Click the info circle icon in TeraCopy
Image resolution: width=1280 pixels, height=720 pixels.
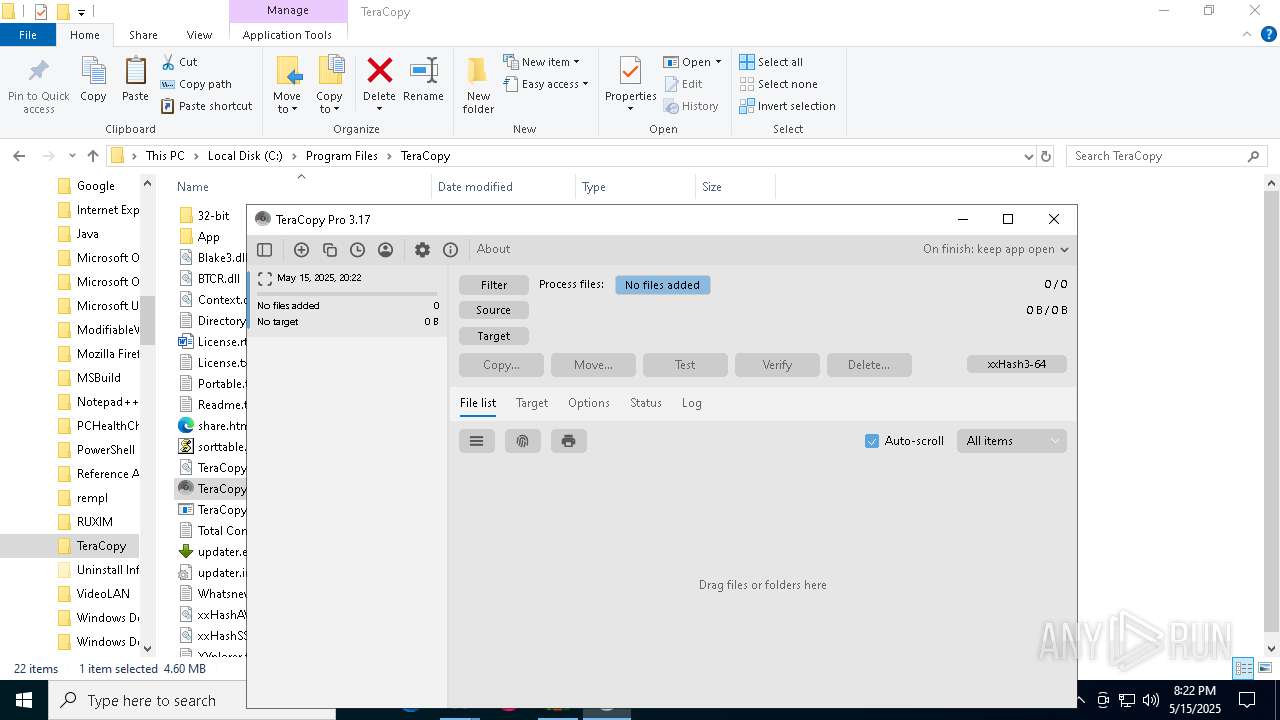tap(450, 250)
